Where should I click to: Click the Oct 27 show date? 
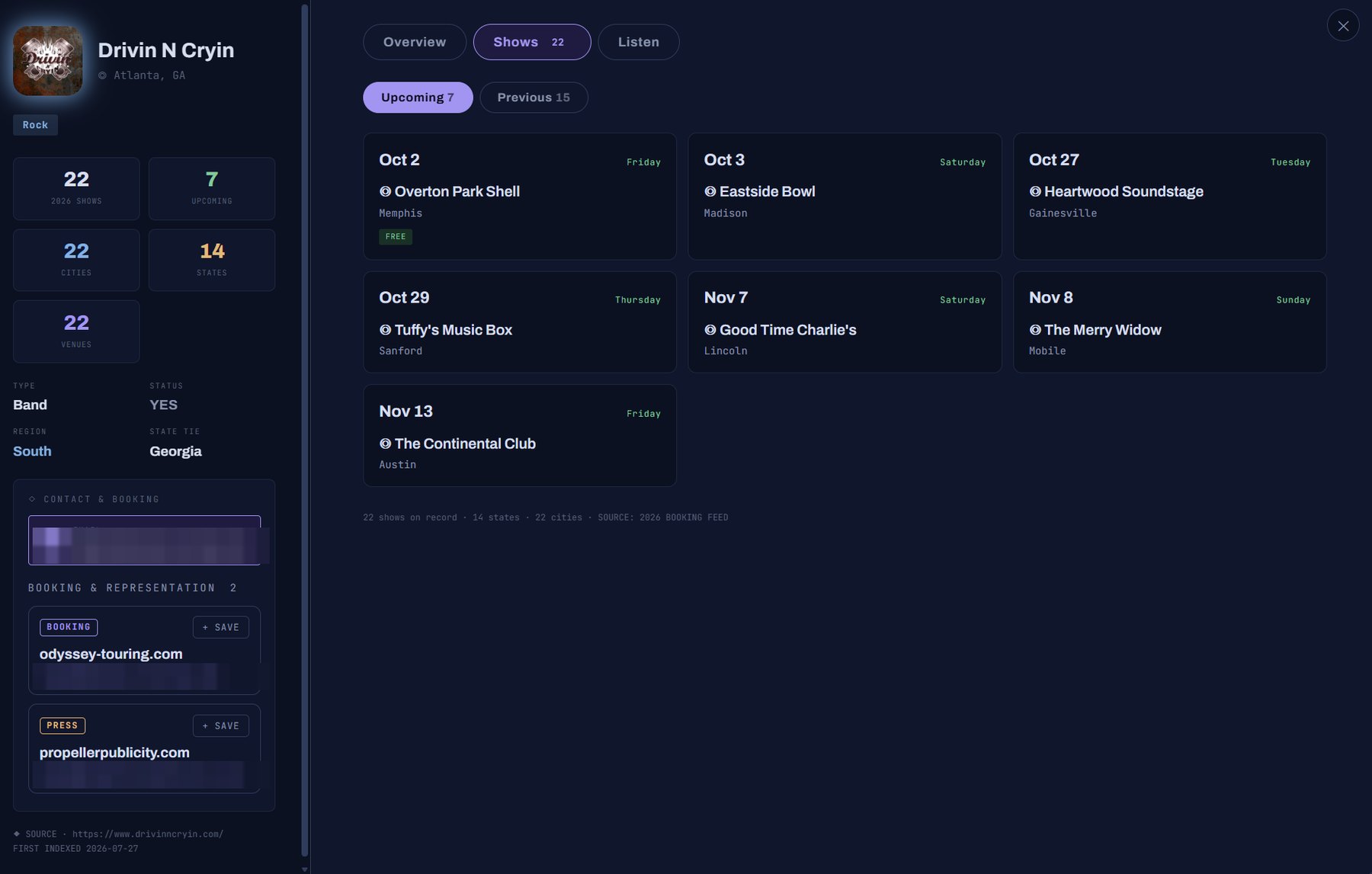tap(1053, 160)
